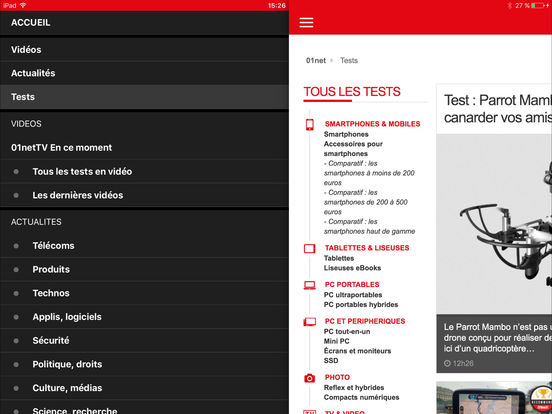Open the ACCUEIL menu item
552x414 pixels.
(x=144, y=23)
